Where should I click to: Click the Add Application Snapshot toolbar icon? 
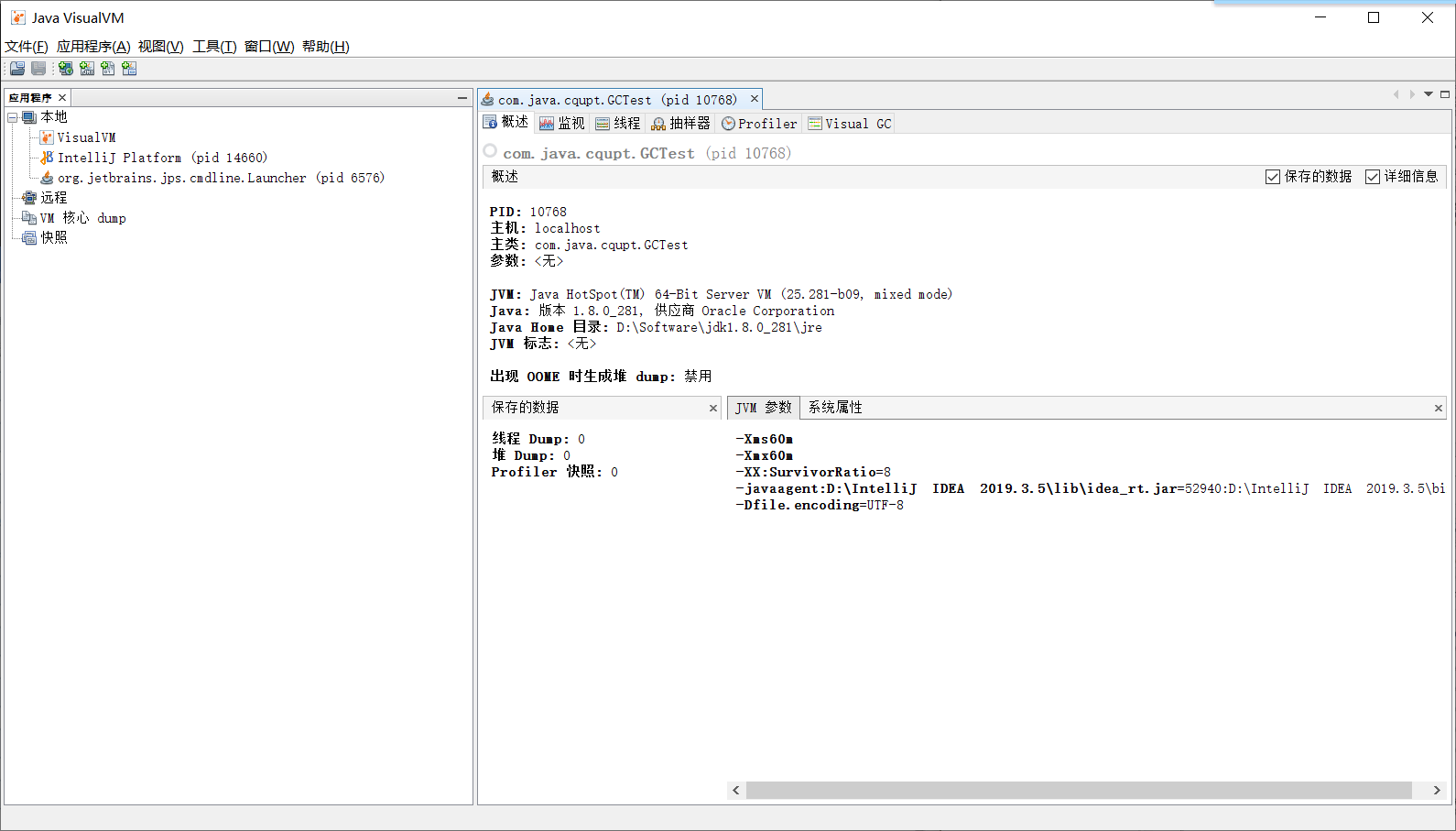pos(129,69)
